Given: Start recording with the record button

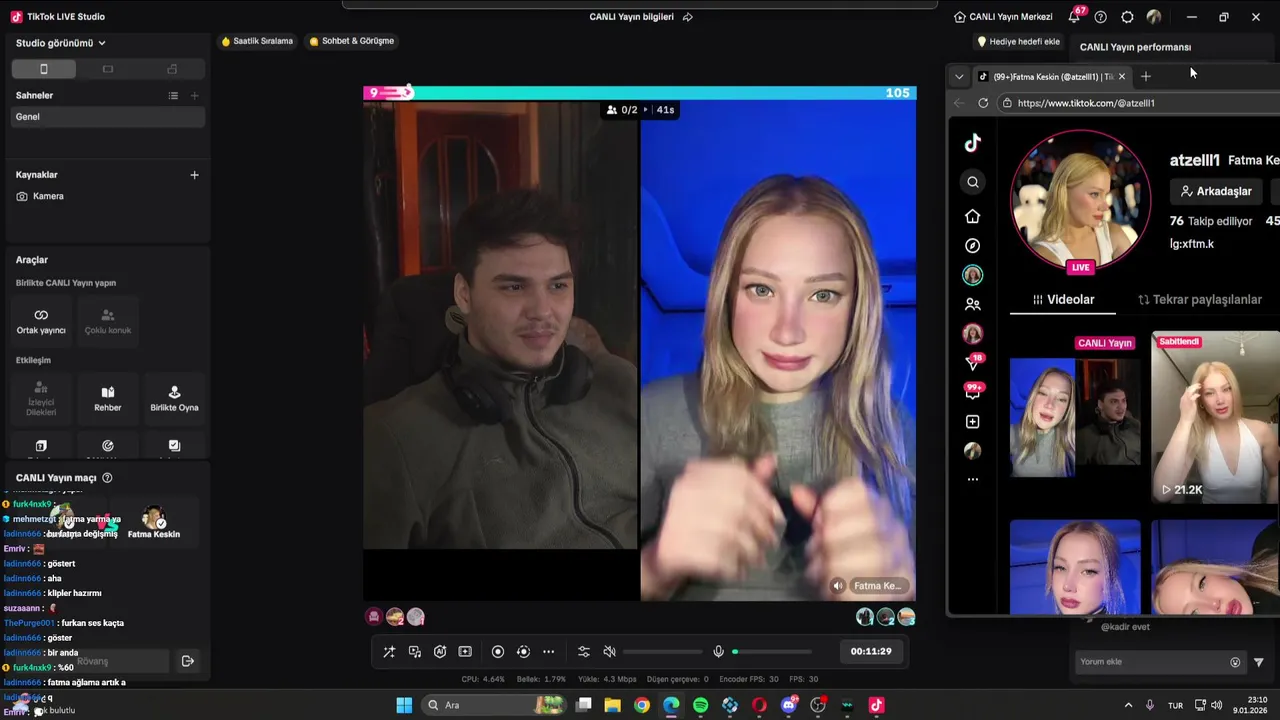Looking at the screenshot, I should point(498,652).
